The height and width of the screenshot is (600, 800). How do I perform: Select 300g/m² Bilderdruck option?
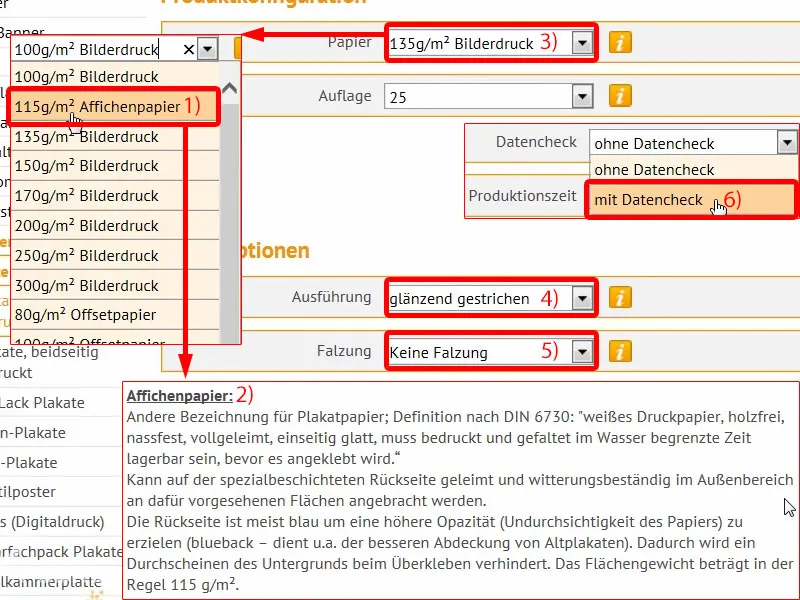click(115, 286)
